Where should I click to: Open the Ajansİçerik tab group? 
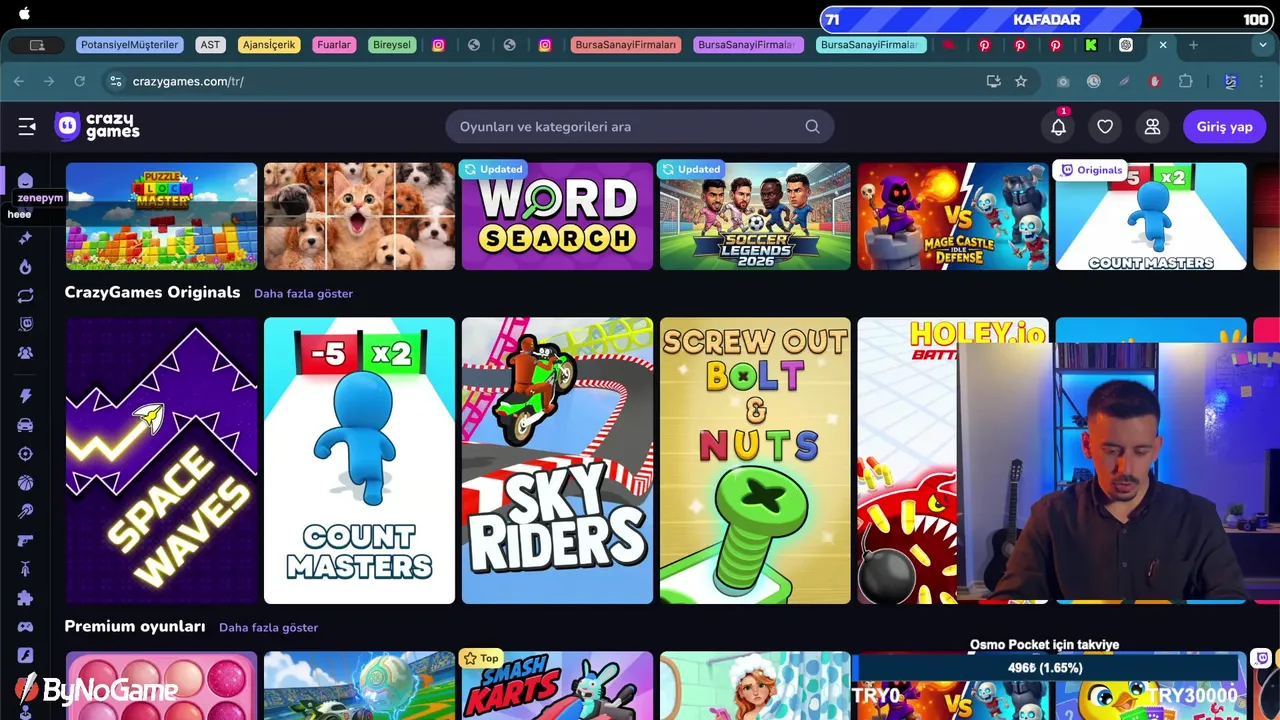[269, 45]
